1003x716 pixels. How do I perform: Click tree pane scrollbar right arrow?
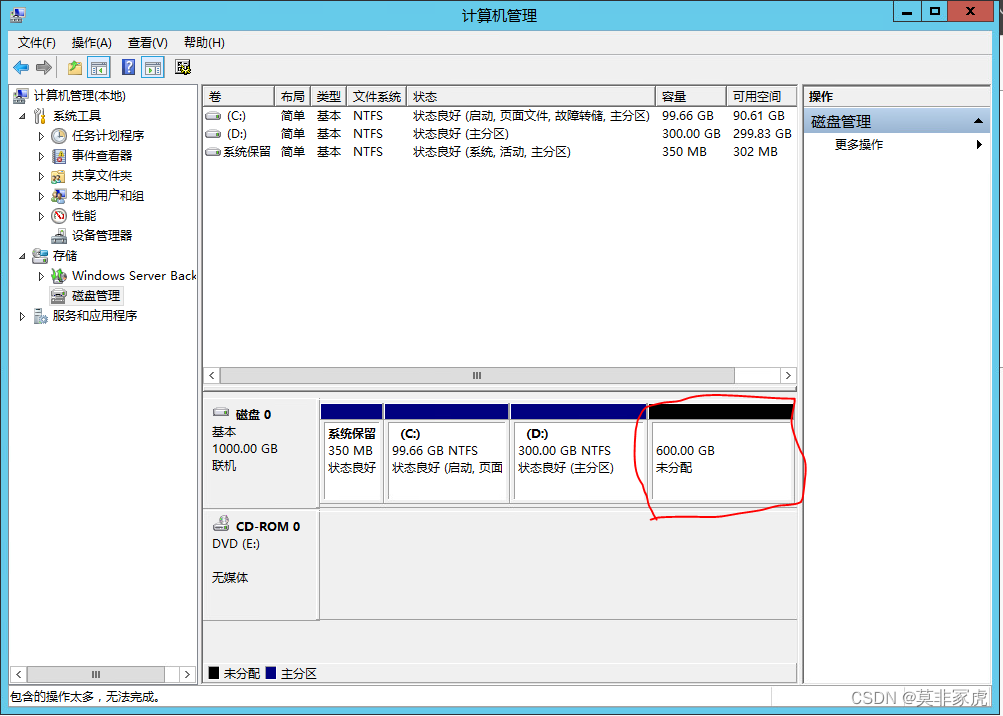pos(187,674)
